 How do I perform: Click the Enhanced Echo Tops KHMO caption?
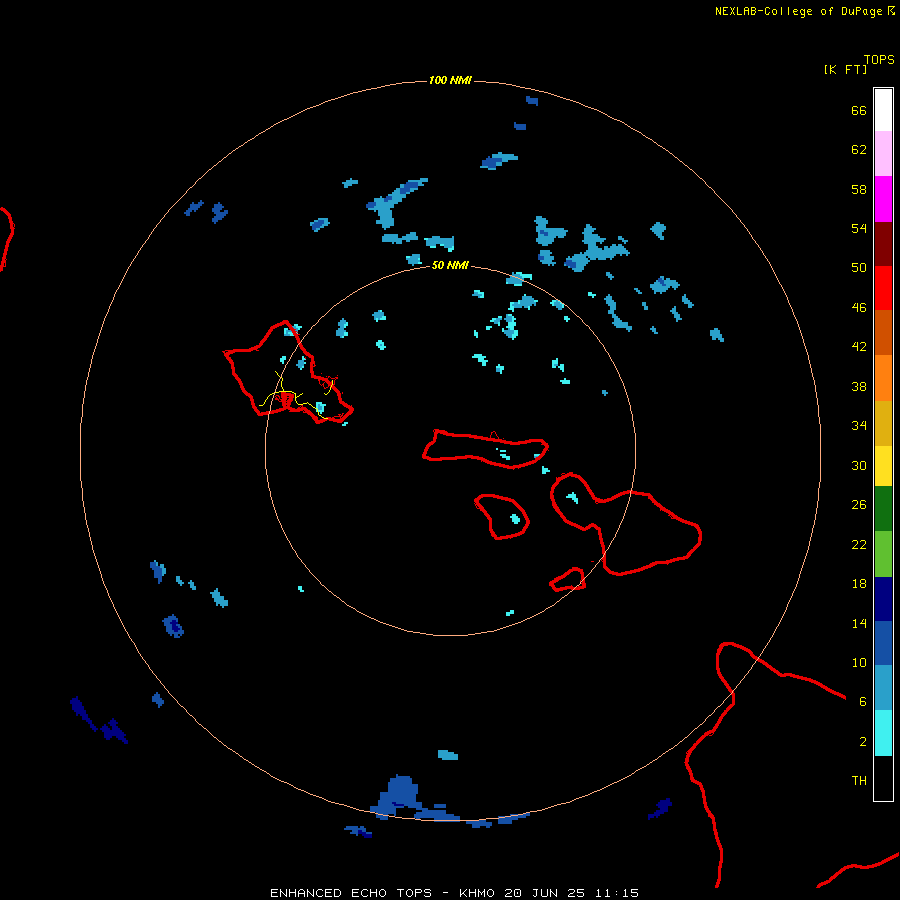[x=454, y=893]
